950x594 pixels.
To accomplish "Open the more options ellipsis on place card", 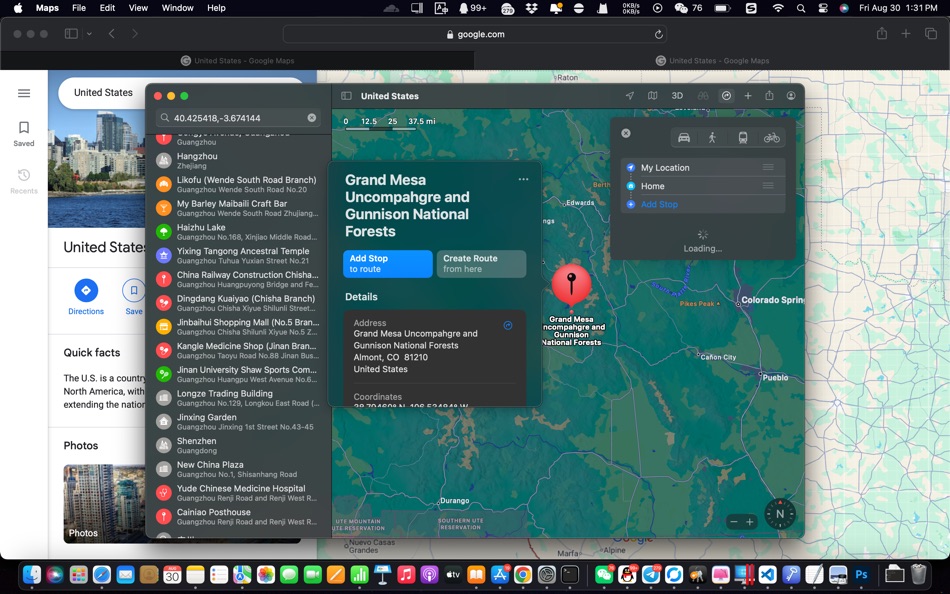I will coord(523,179).
